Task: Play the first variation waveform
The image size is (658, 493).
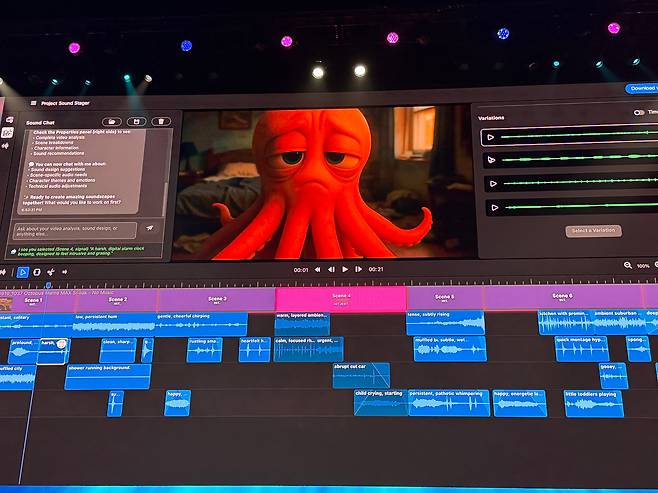Action: click(x=491, y=136)
